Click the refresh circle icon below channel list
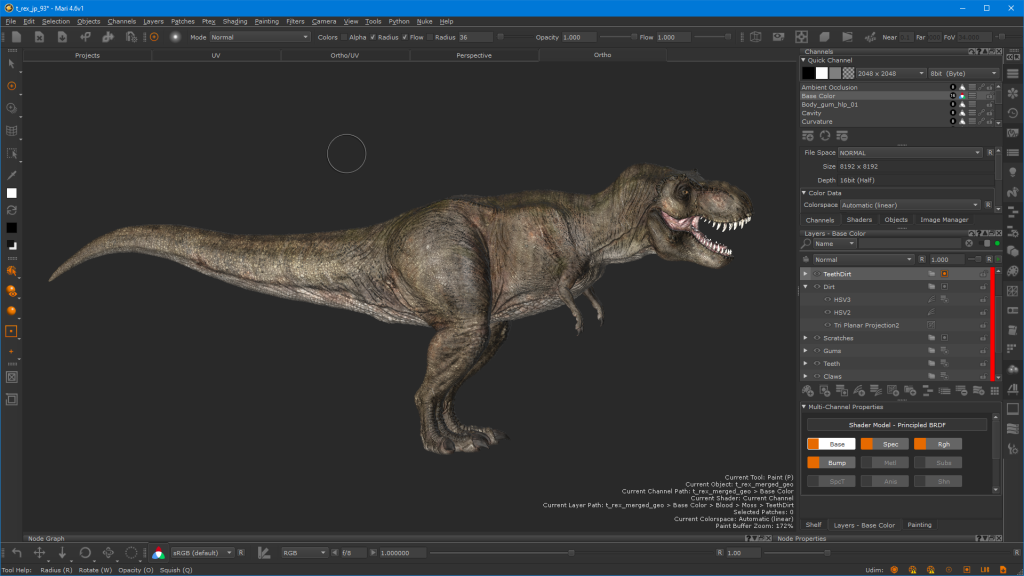 (x=825, y=136)
